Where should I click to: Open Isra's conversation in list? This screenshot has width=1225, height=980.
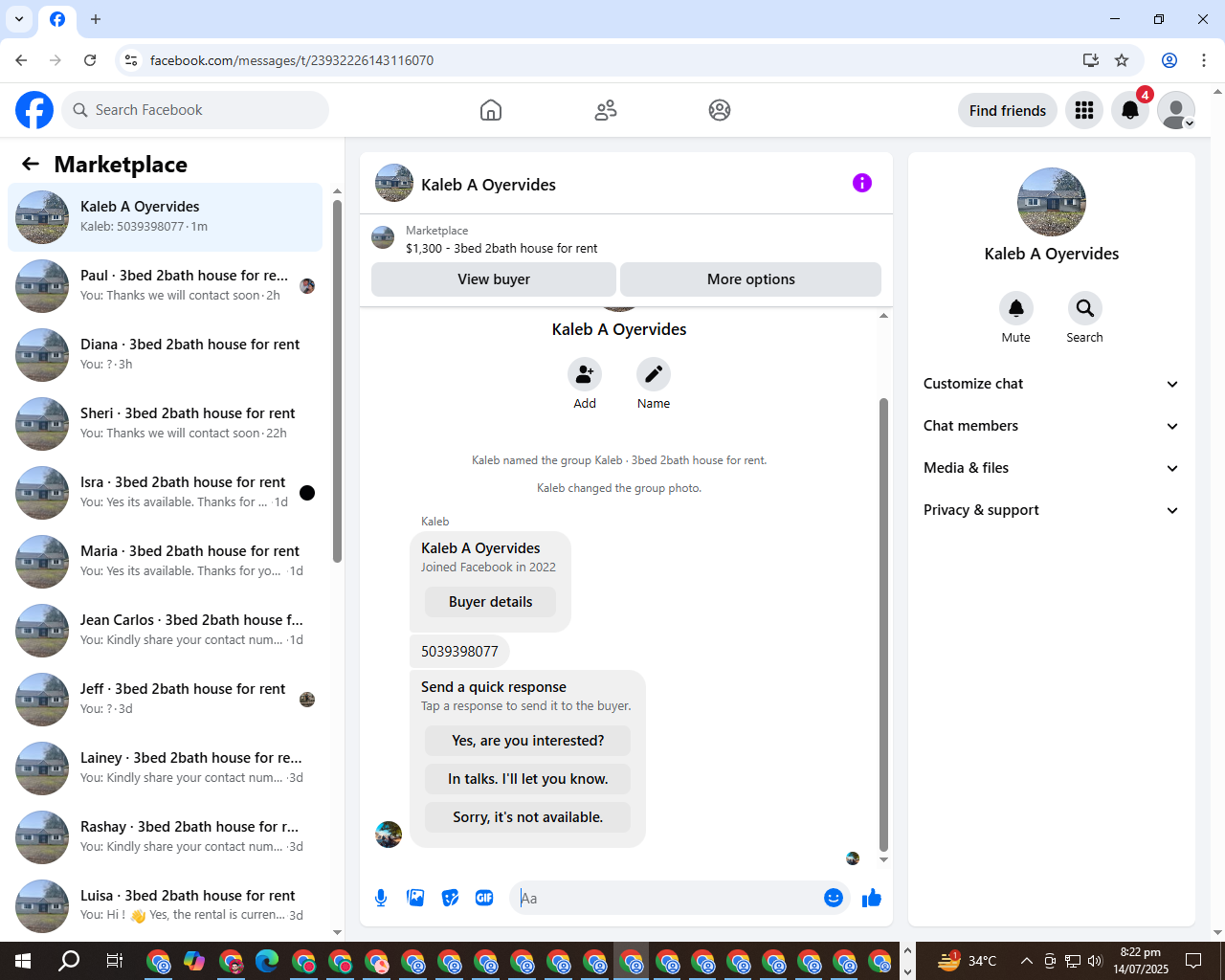(x=165, y=493)
